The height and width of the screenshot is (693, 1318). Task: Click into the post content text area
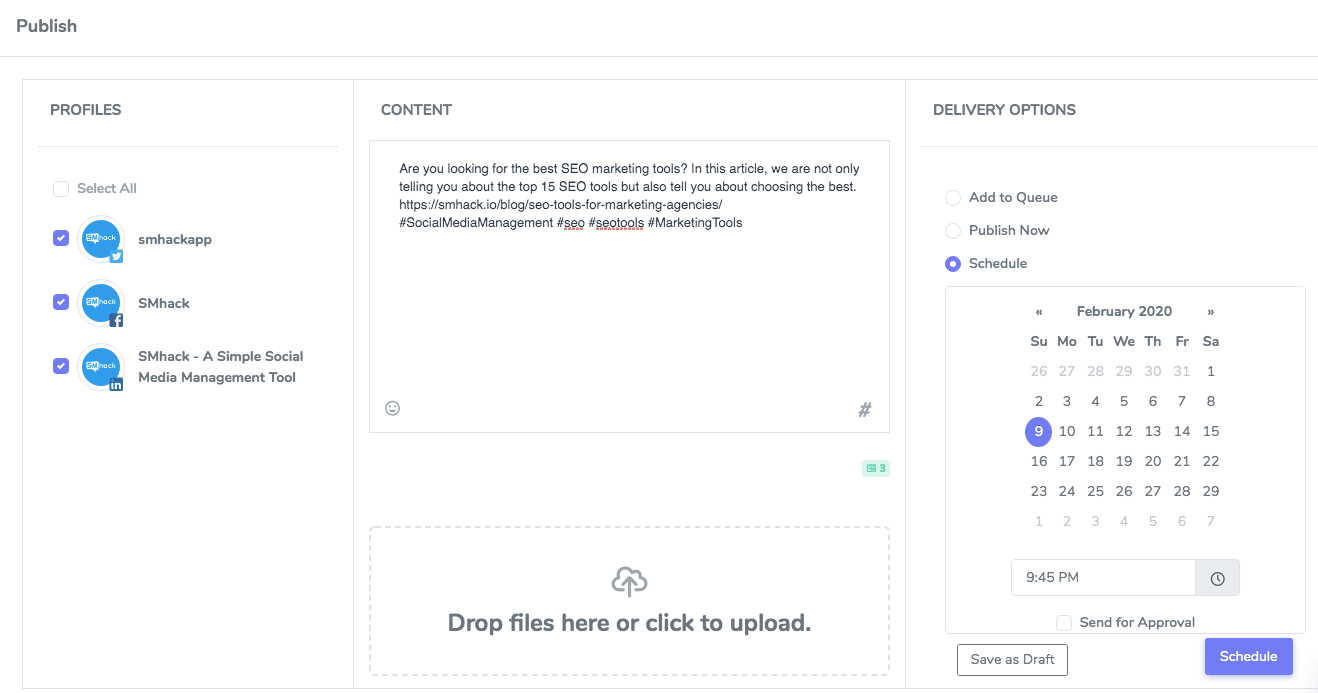[x=629, y=286]
